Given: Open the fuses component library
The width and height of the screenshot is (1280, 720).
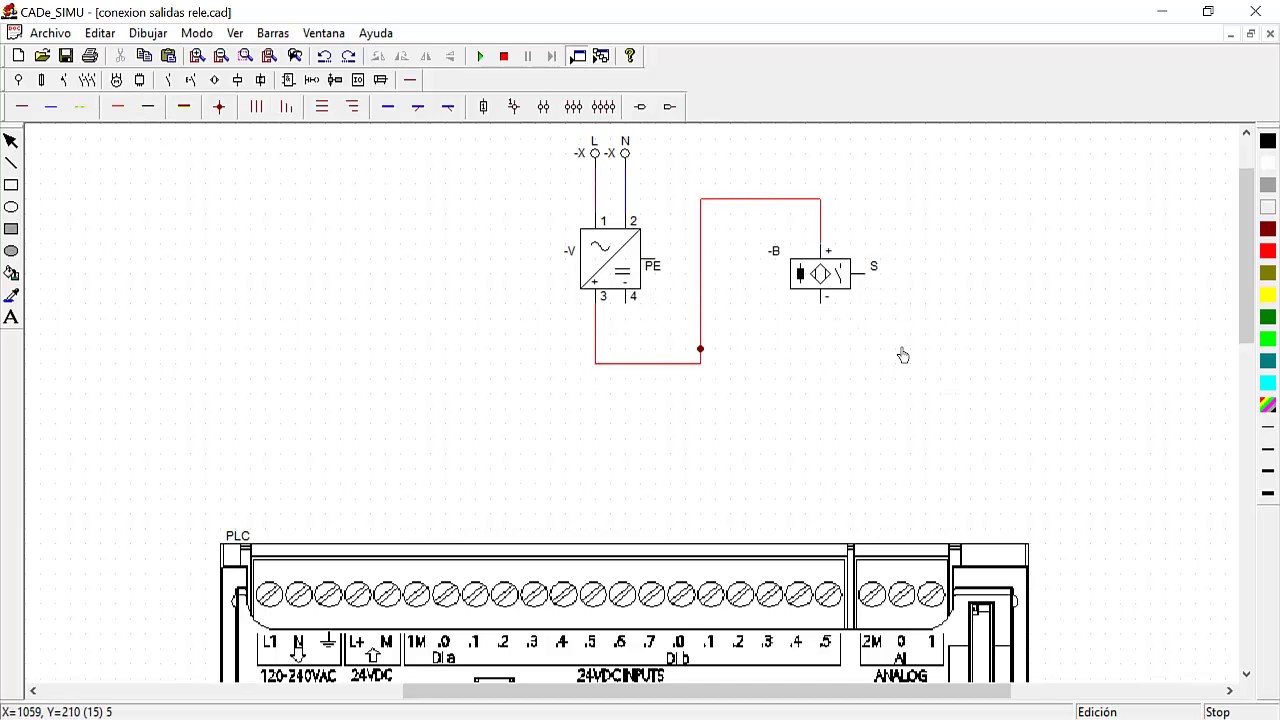Looking at the screenshot, I should coord(41,80).
